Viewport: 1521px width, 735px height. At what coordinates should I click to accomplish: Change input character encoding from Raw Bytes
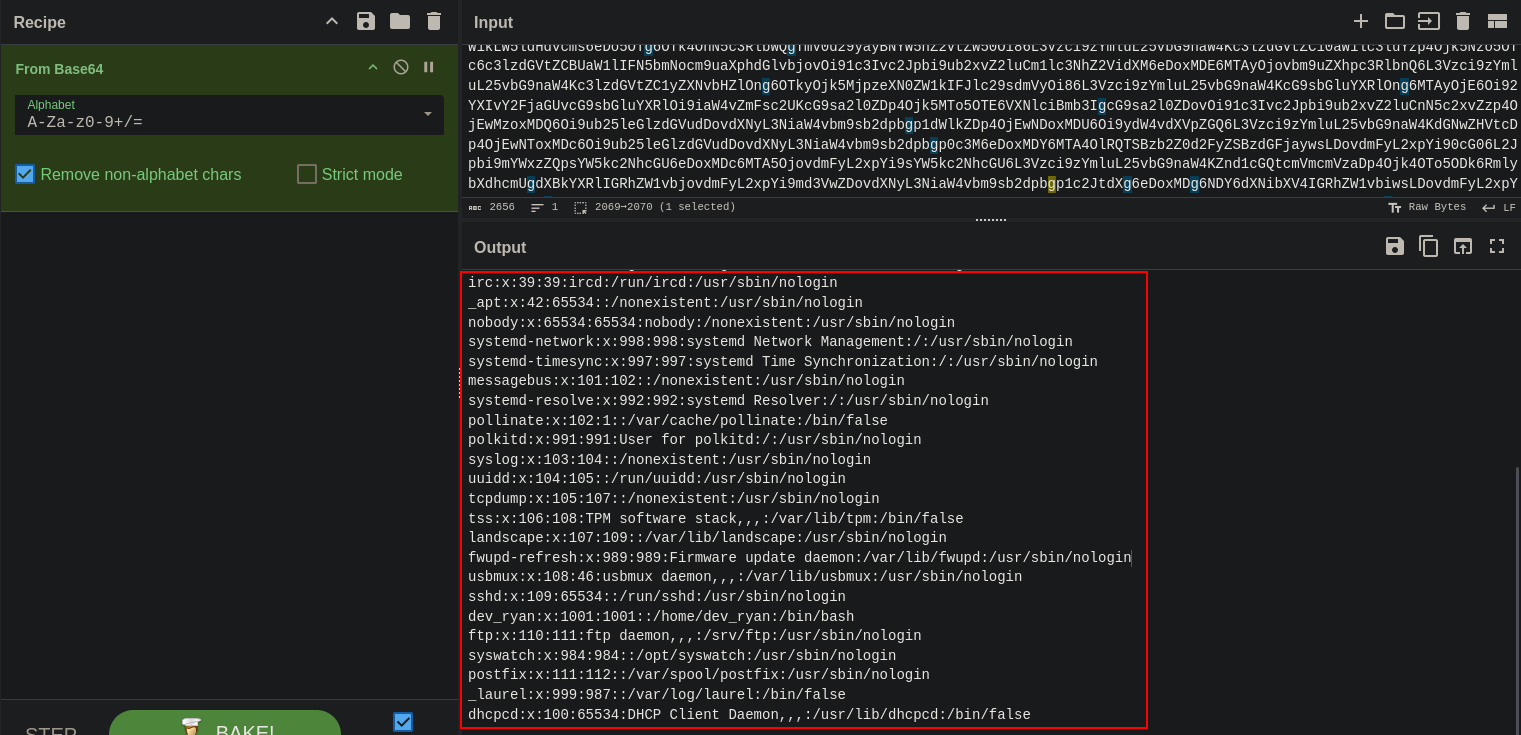click(x=1427, y=207)
